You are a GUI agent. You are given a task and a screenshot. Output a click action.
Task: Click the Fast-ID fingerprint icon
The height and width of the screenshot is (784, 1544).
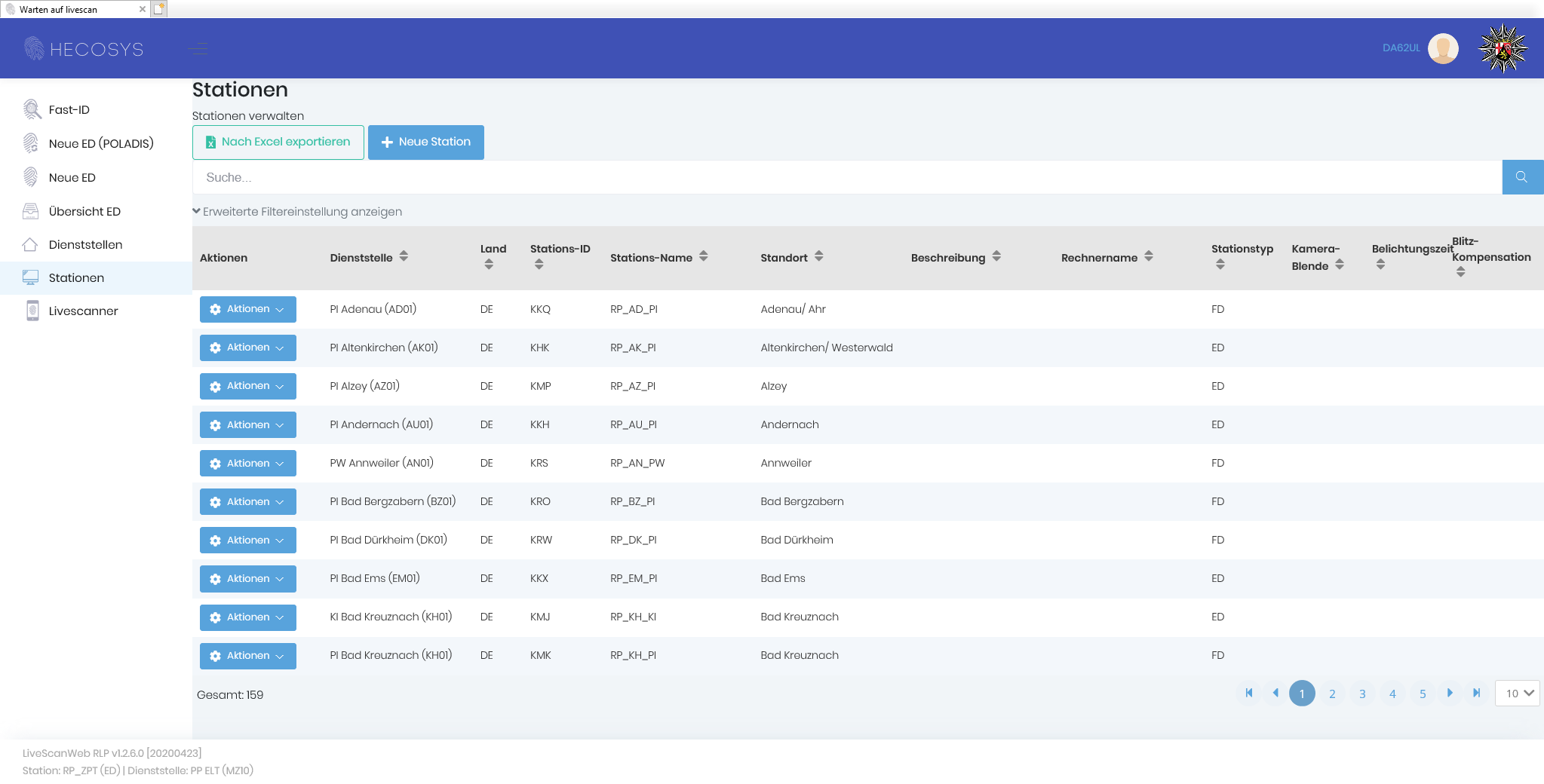pyautogui.click(x=31, y=109)
